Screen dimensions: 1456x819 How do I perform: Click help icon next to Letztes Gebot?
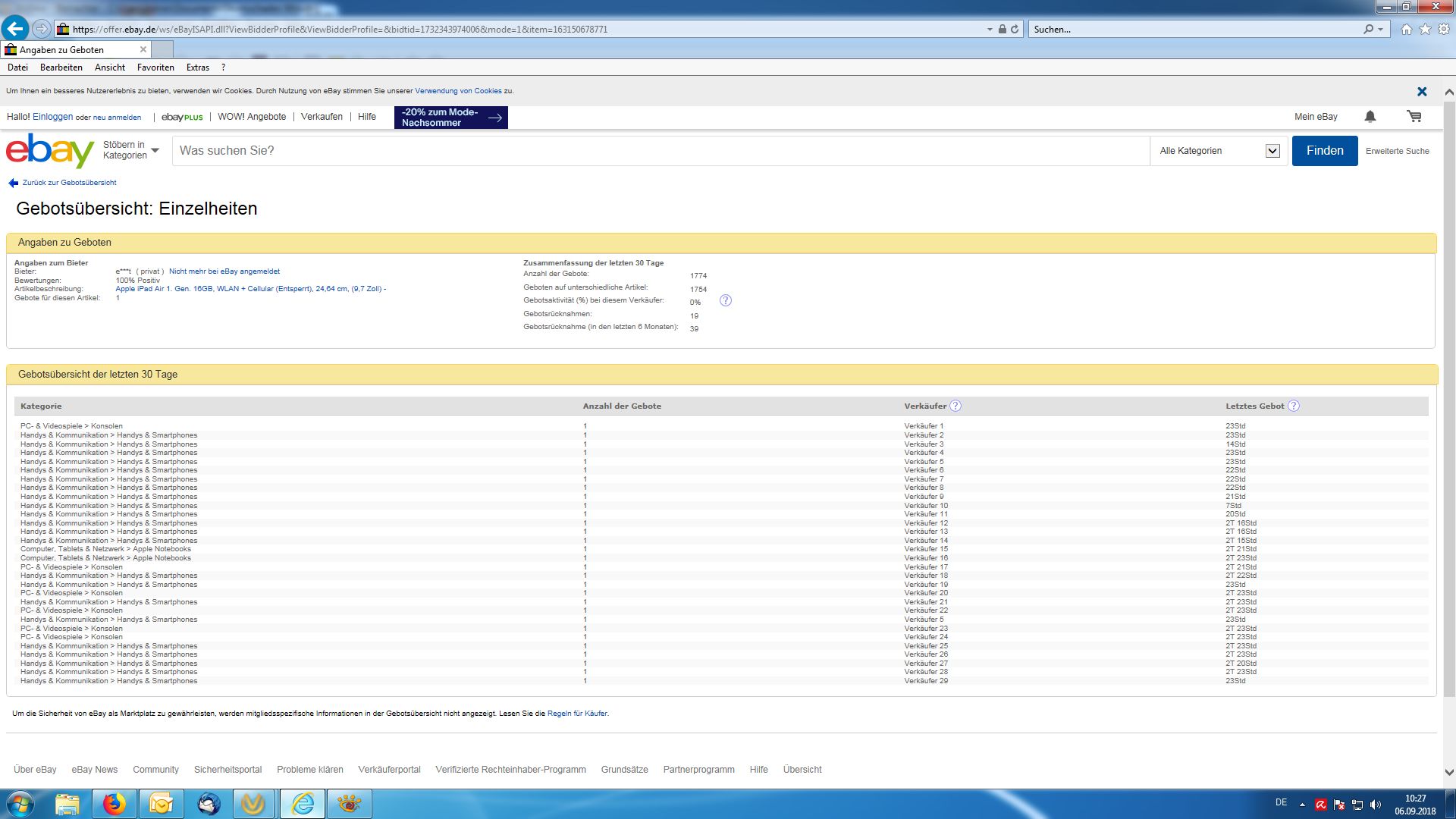pyautogui.click(x=1294, y=406)
